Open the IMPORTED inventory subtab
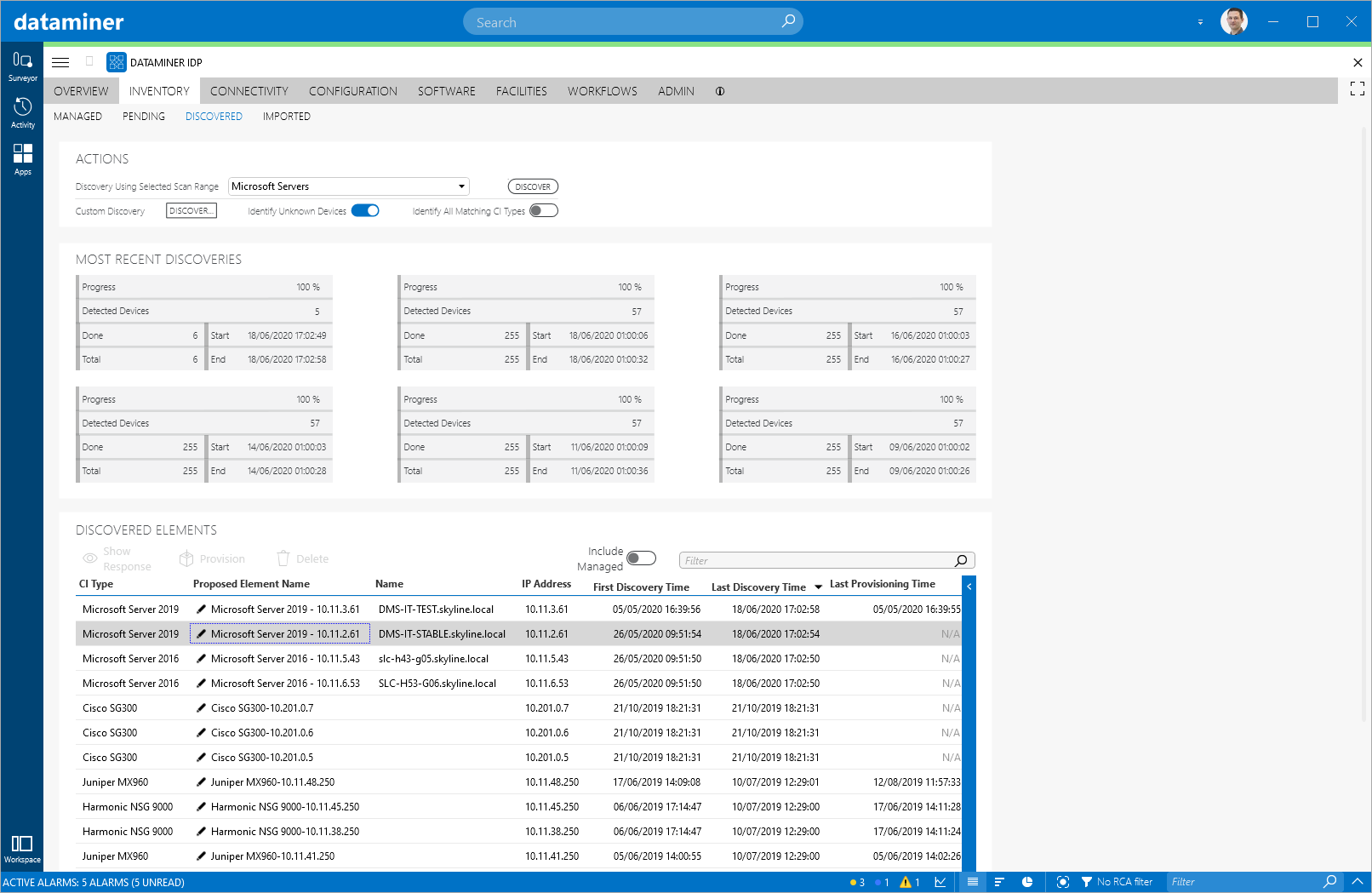This screenshot has width=1372, height=893. pyautogui.click(x=287, y=117)
